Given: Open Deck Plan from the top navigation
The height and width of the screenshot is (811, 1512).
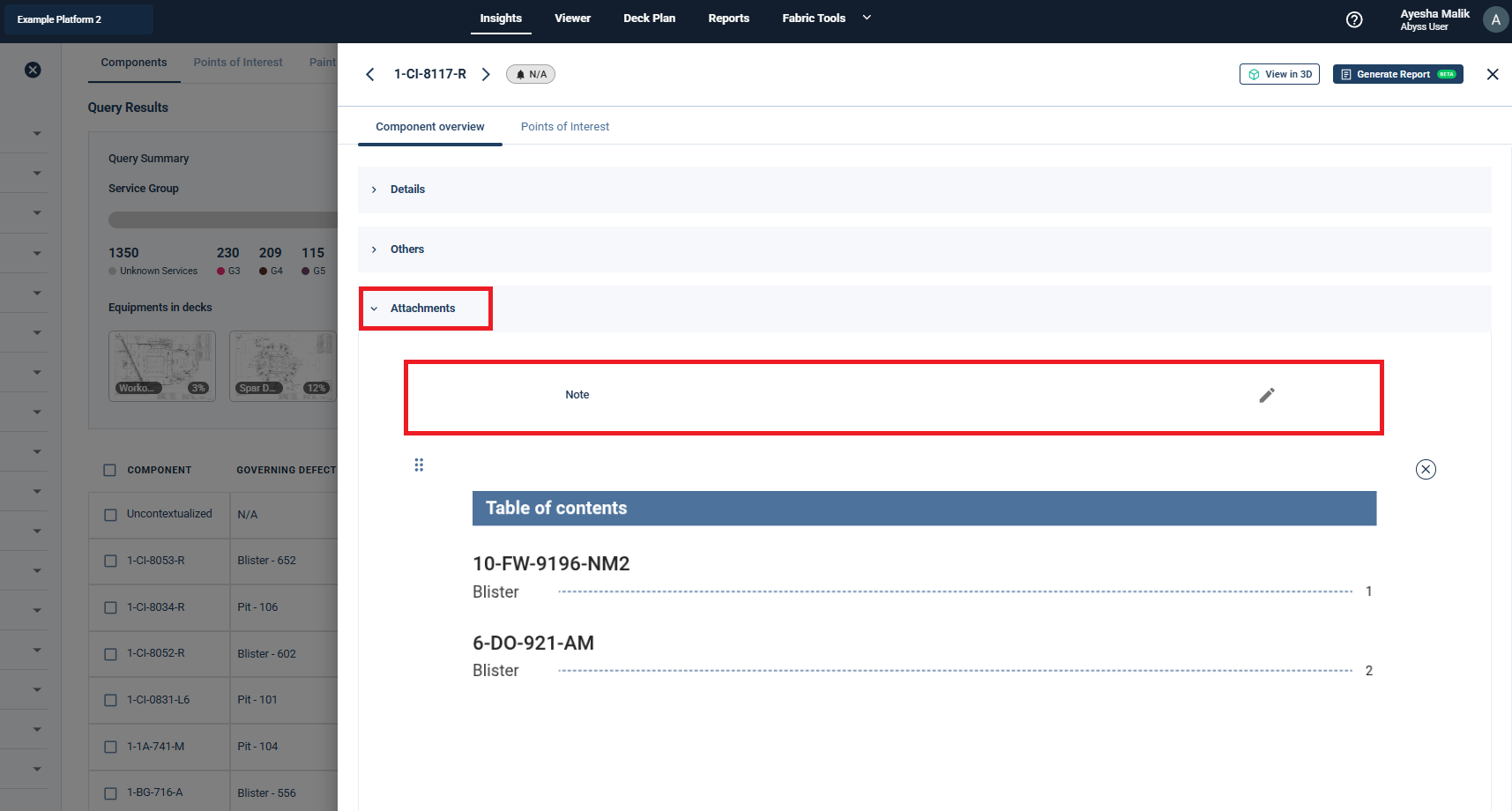Looking at the screenshot, I should click(649, 18).
